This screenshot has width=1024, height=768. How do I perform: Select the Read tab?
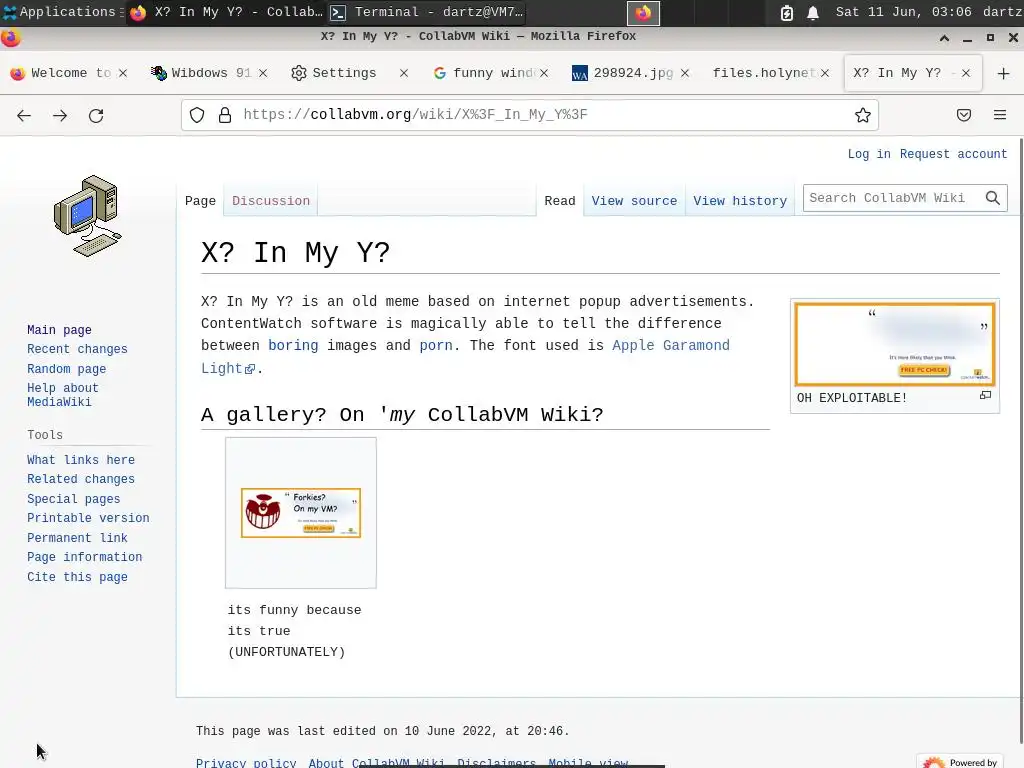click(x=560, y=201)
